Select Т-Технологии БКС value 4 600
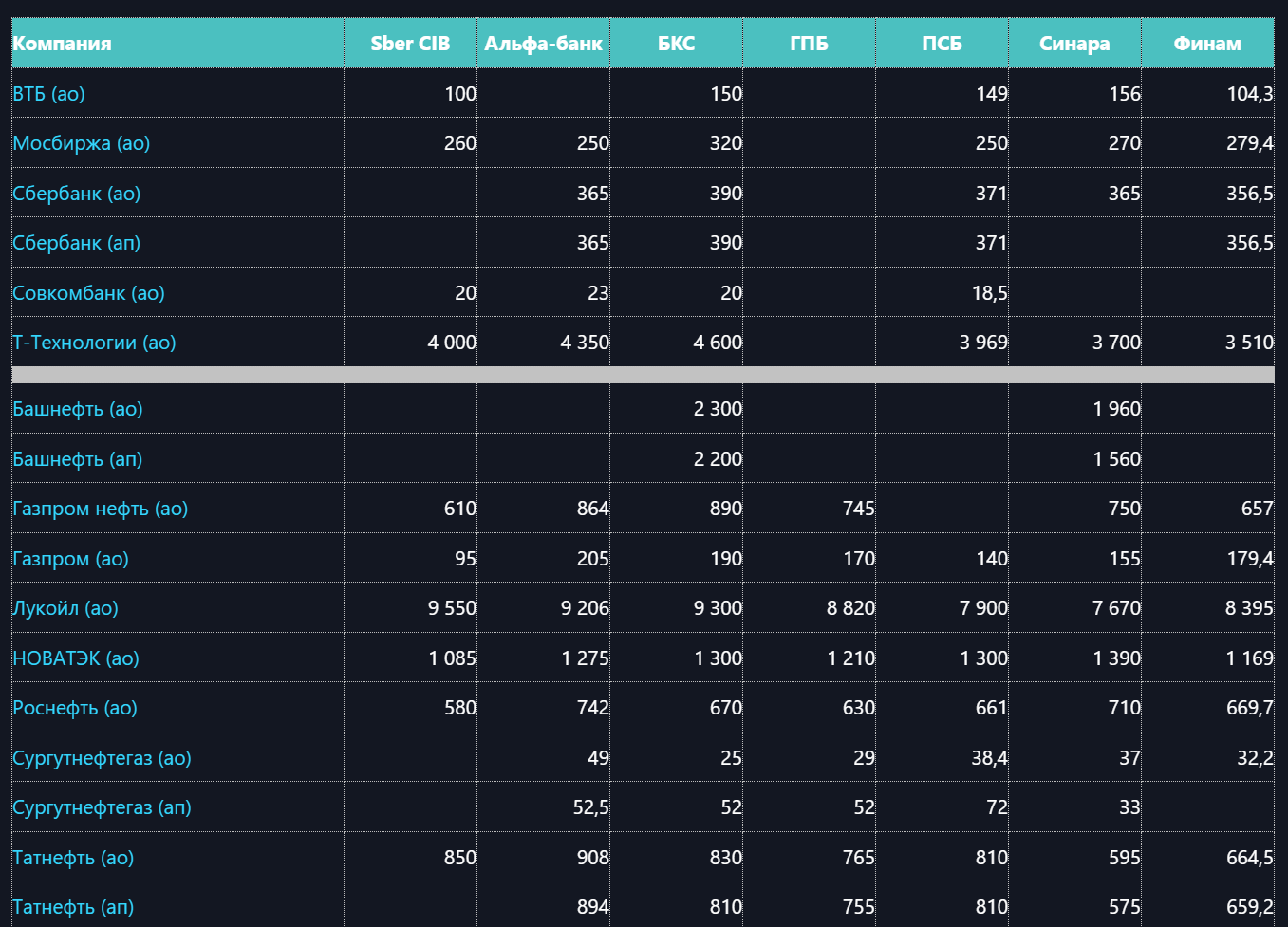Viewport: 1288px width, 927px height. [x=718, y=343]
